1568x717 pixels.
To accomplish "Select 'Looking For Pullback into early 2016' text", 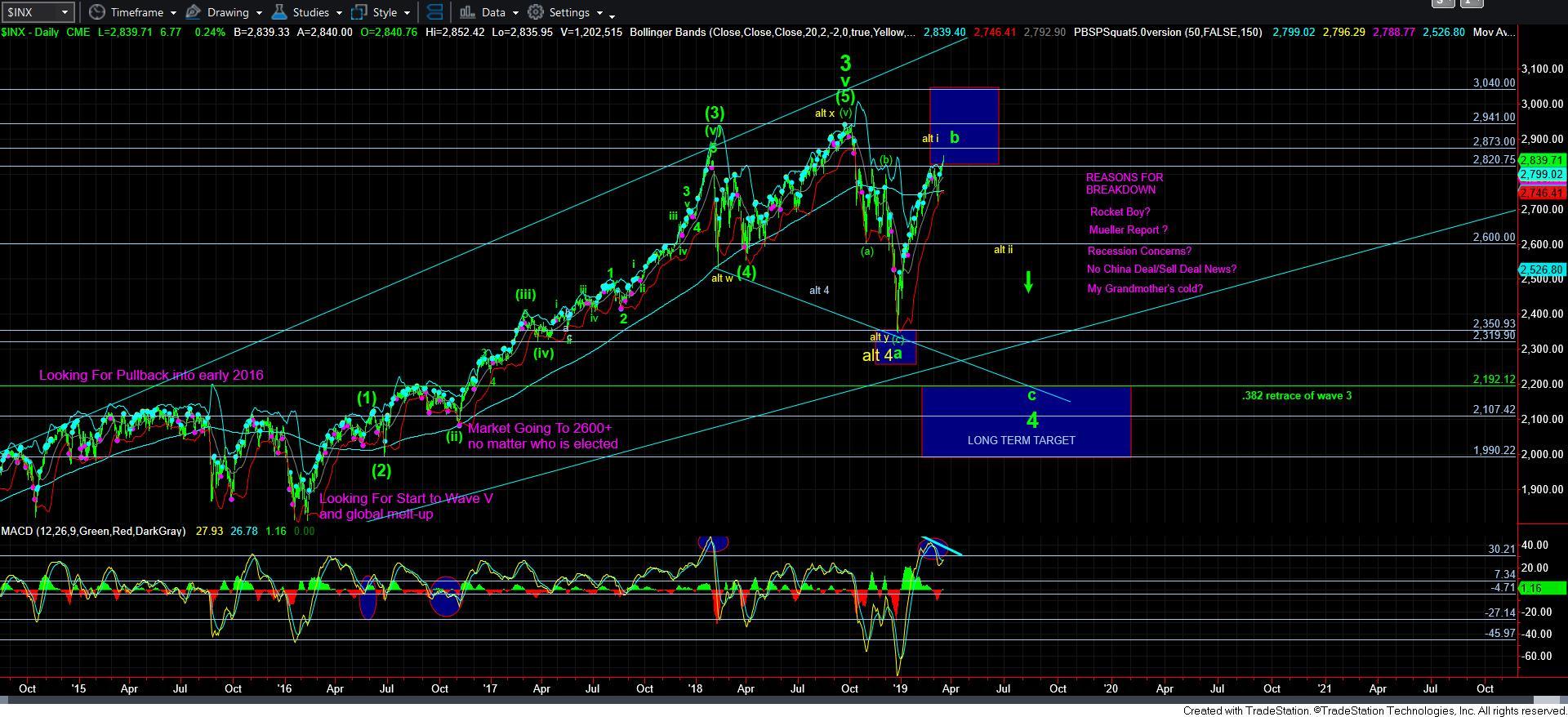I will pos(151,376).
